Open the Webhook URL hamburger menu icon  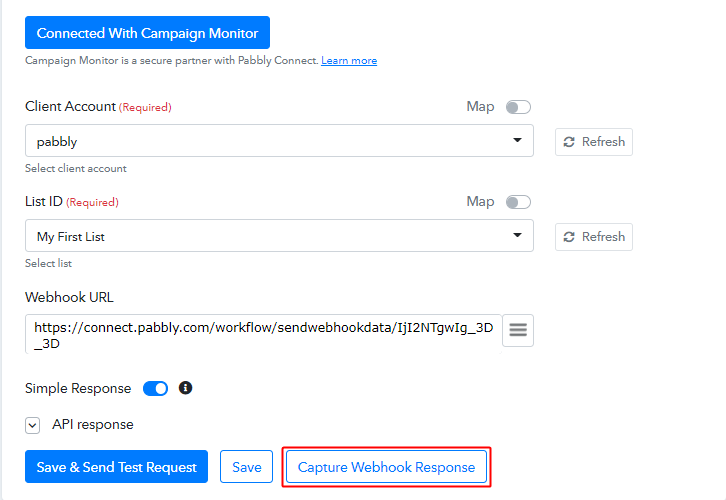point(518,330)
